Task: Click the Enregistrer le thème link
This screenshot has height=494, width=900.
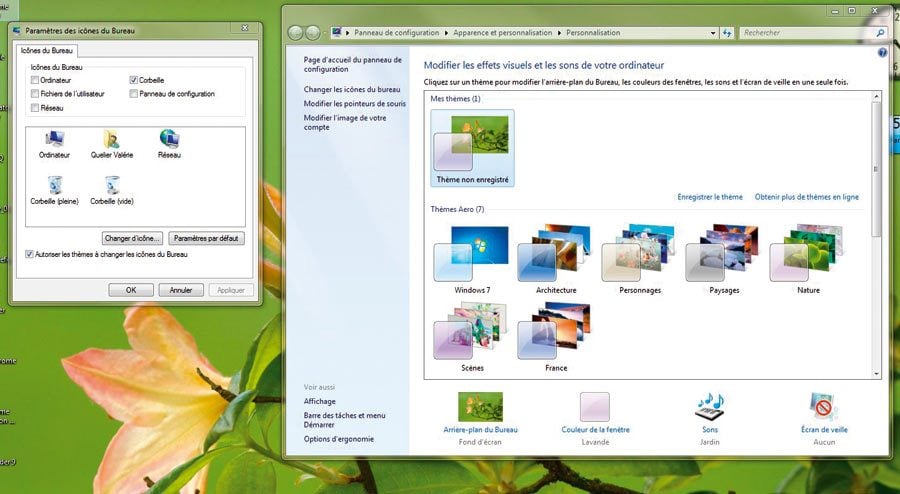Action: coord(709,197)
